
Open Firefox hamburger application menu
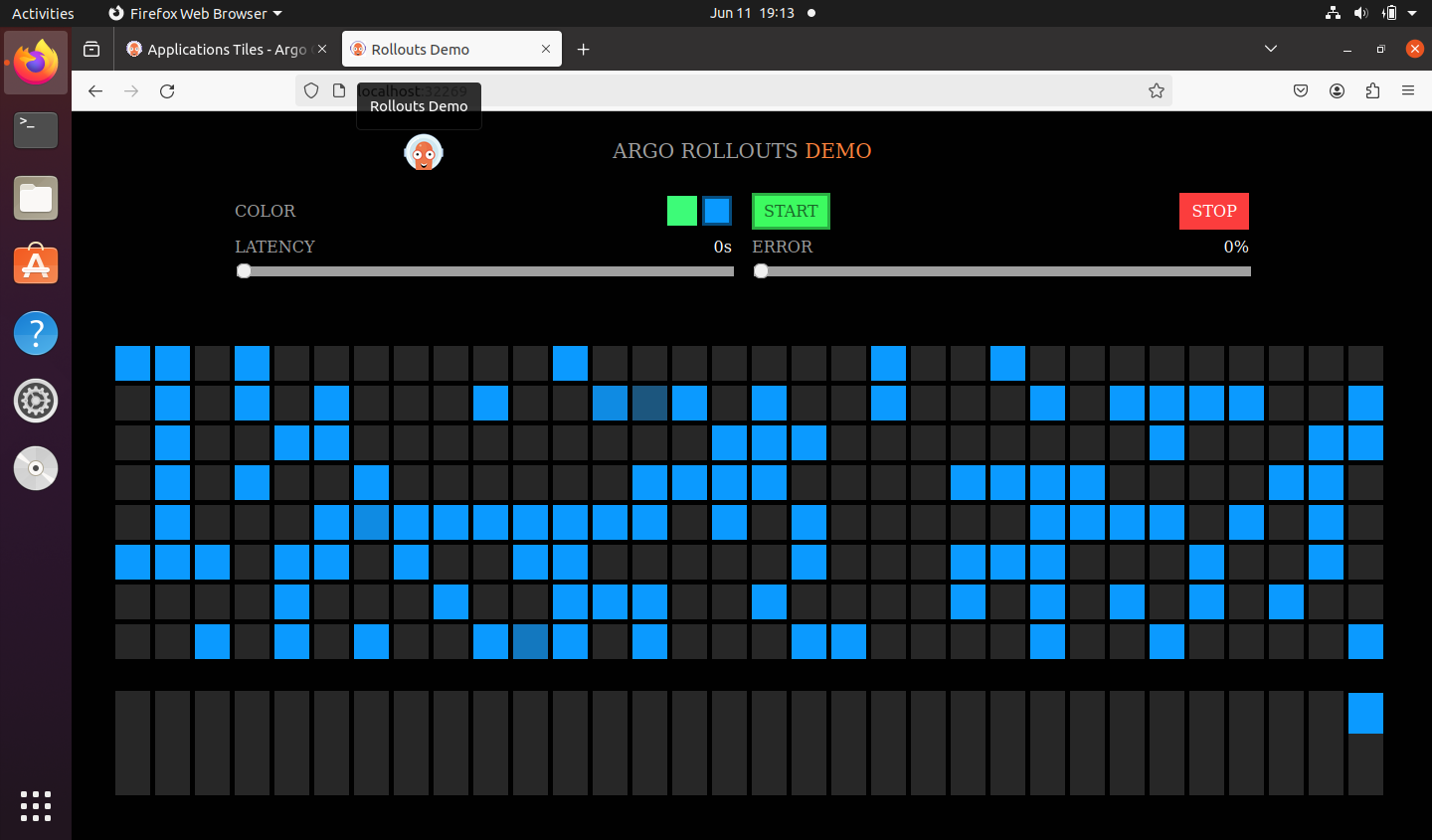tap(1408, 91)
